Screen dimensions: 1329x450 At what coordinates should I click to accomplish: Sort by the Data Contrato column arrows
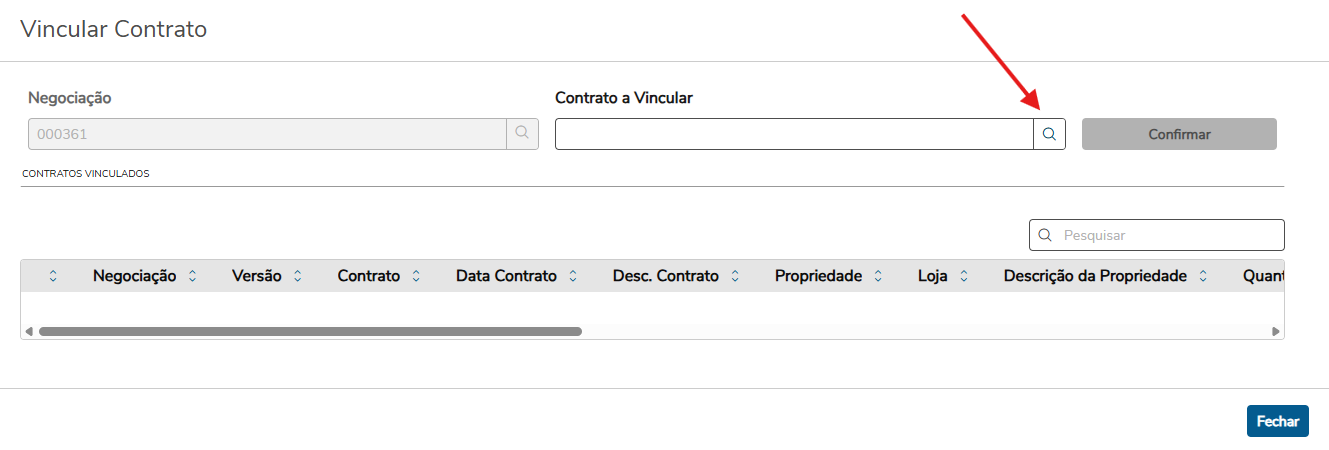(x=573, y=276)
